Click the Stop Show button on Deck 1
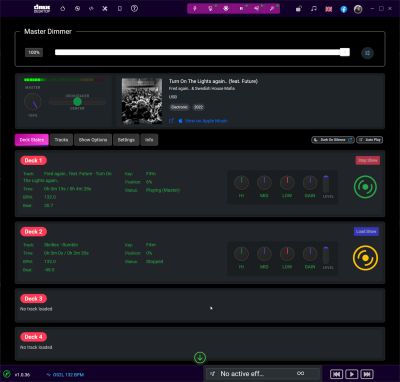 tap(368, 160)
